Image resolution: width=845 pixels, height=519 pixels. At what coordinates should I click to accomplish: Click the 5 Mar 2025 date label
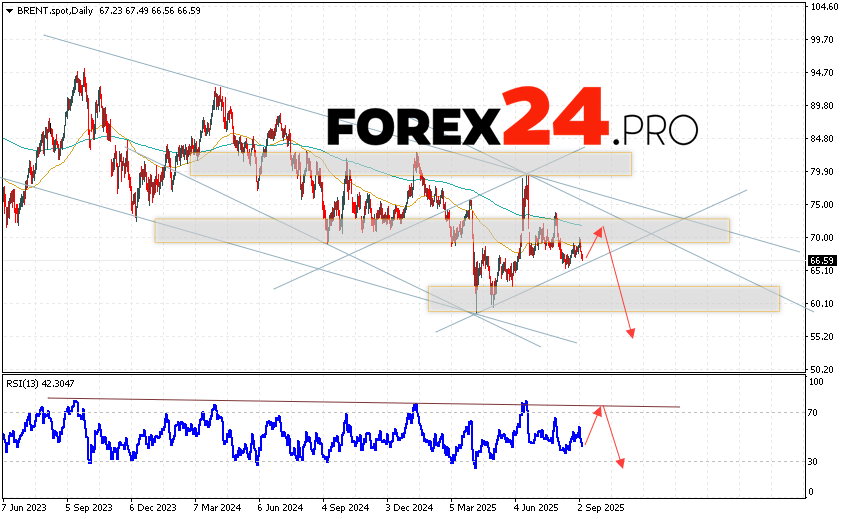[473, 506]
